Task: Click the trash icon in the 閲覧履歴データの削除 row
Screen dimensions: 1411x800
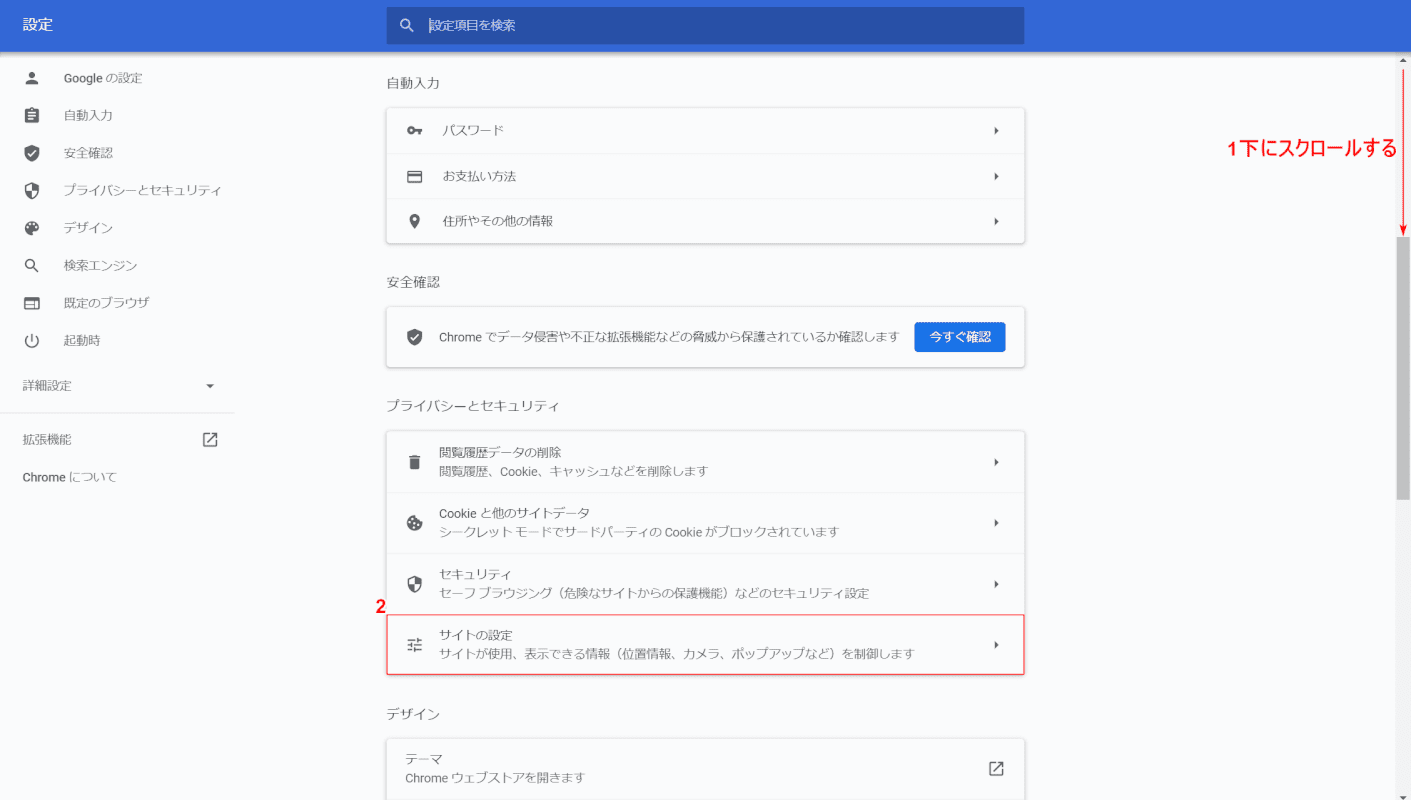Action: click(415, 462)
